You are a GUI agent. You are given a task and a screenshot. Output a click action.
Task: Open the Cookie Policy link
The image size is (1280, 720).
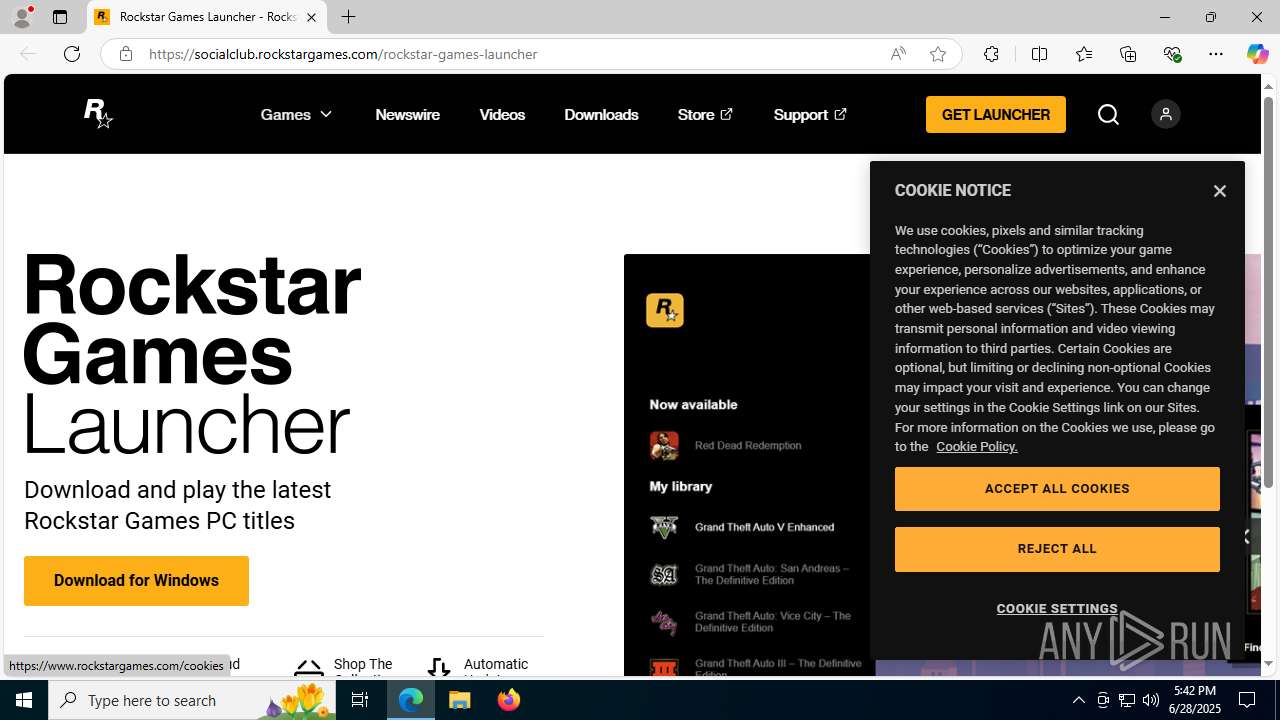[977, 447]
